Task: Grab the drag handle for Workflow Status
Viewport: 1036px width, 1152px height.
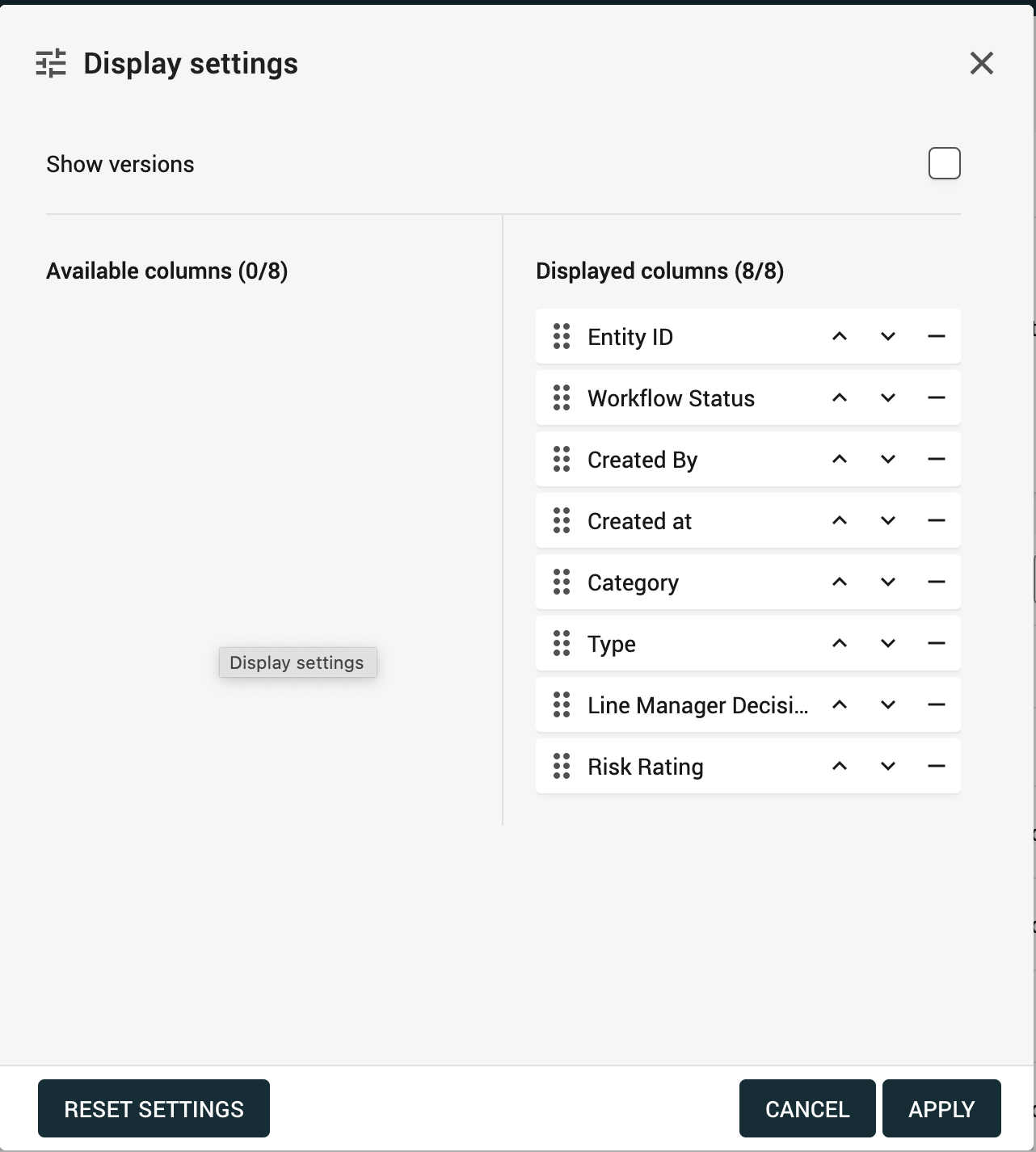Action: coord(562,397)
